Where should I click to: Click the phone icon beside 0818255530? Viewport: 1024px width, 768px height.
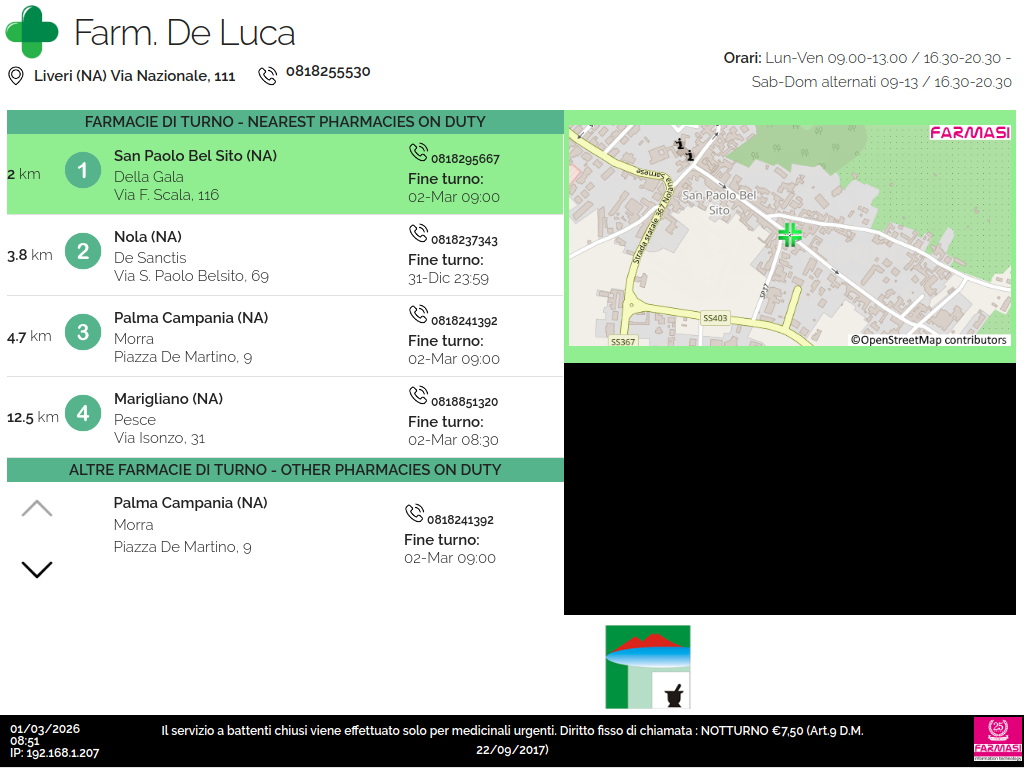(267, 76)
